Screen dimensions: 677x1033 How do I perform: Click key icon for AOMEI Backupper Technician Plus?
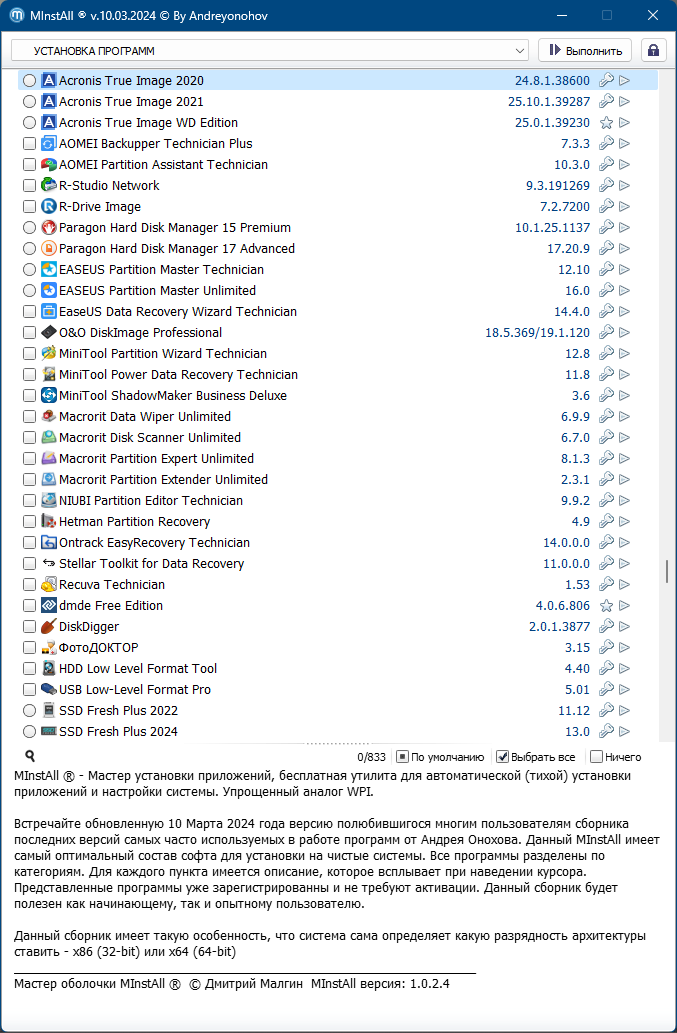point(606,144)
